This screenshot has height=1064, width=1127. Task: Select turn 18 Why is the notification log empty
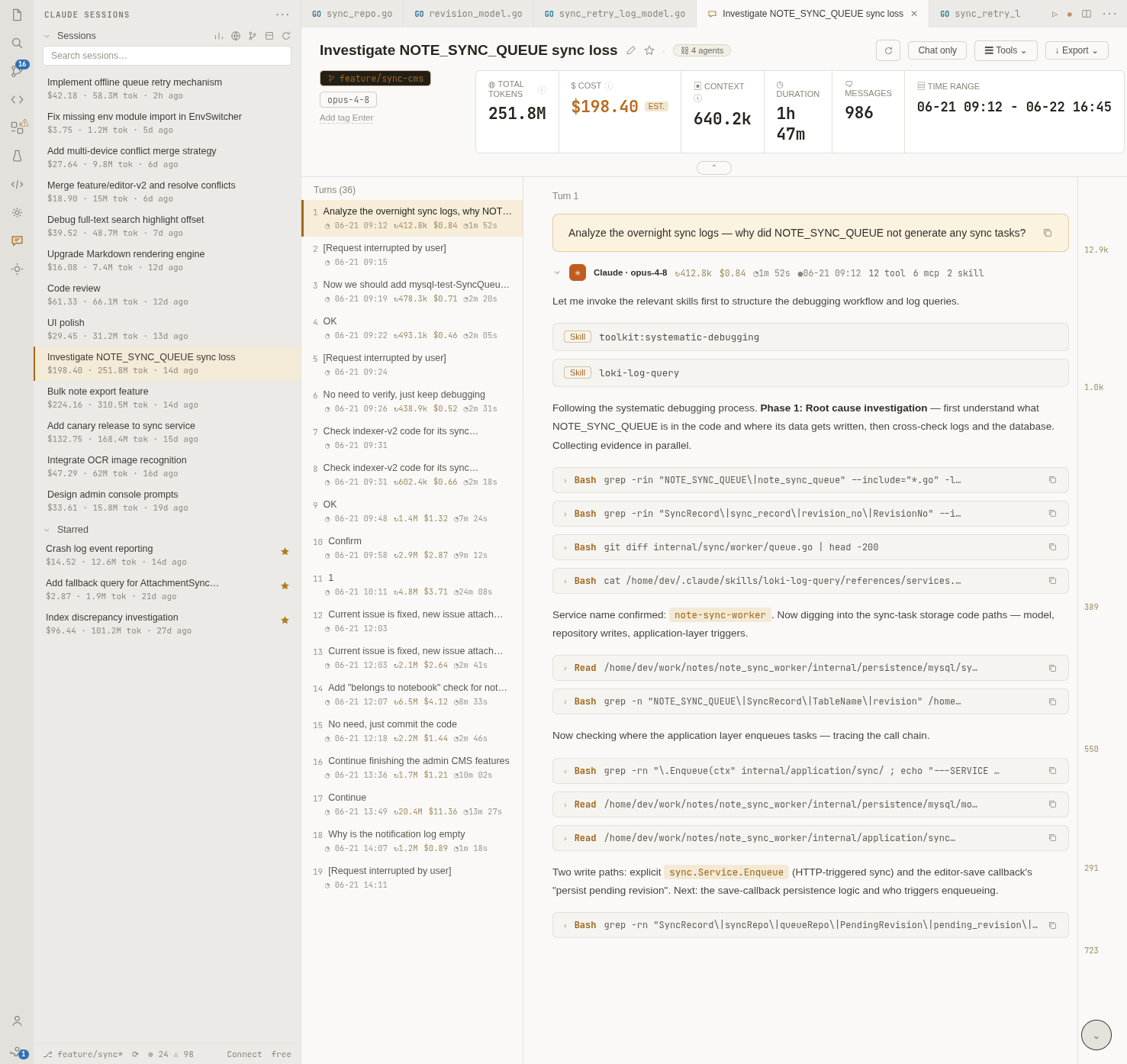click(x=412, y=841)
